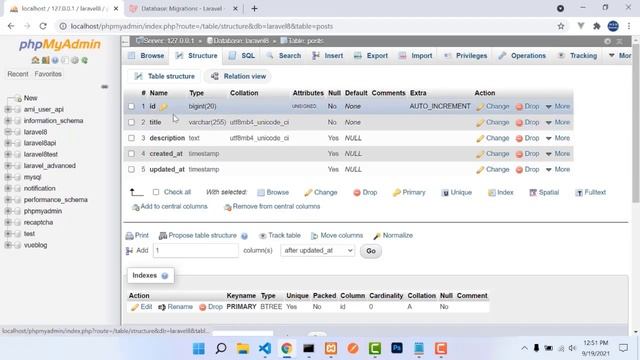Open the More dropdown for created_at row

[558, 153]
